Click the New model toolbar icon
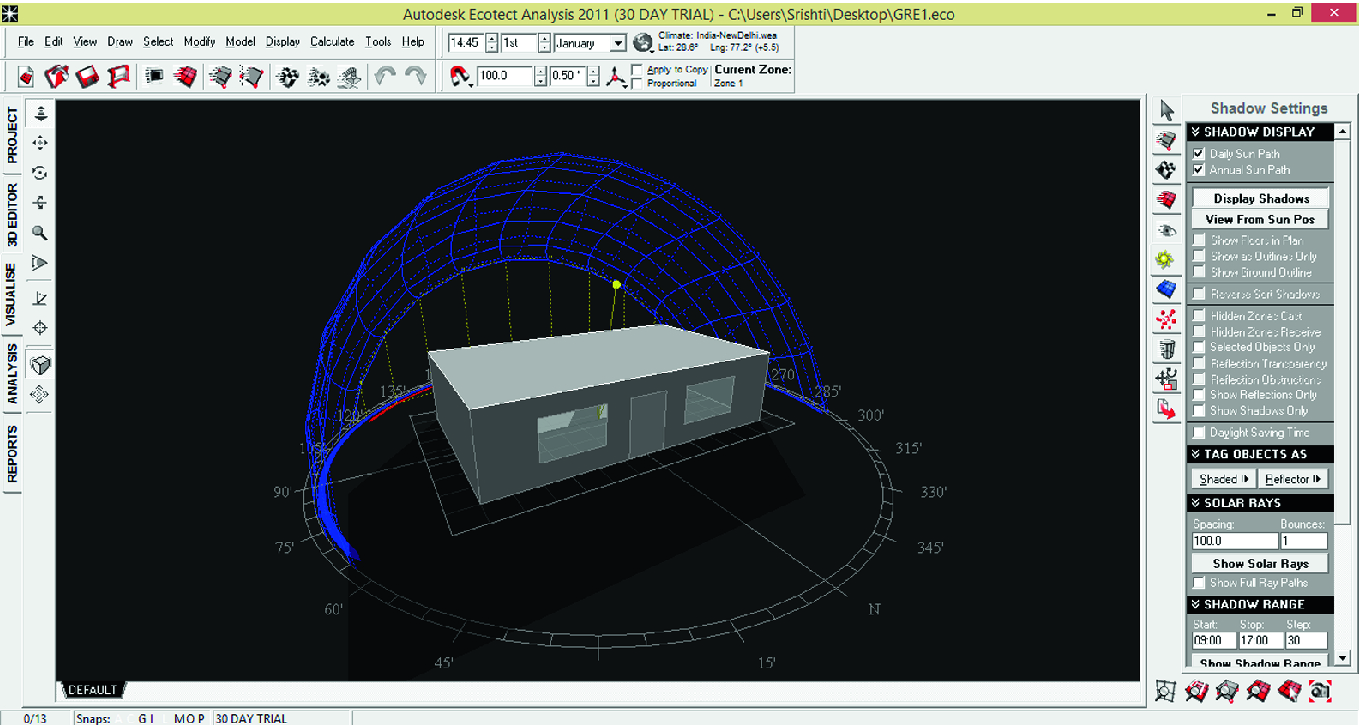This screenshot has width=1363, height=725. (x=27, y=76)
